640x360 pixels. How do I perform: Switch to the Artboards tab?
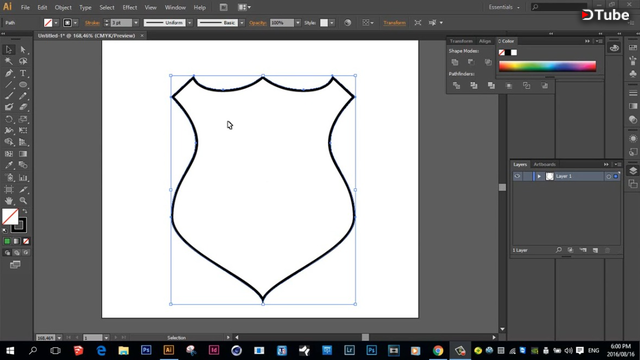(x=544, y=164)
